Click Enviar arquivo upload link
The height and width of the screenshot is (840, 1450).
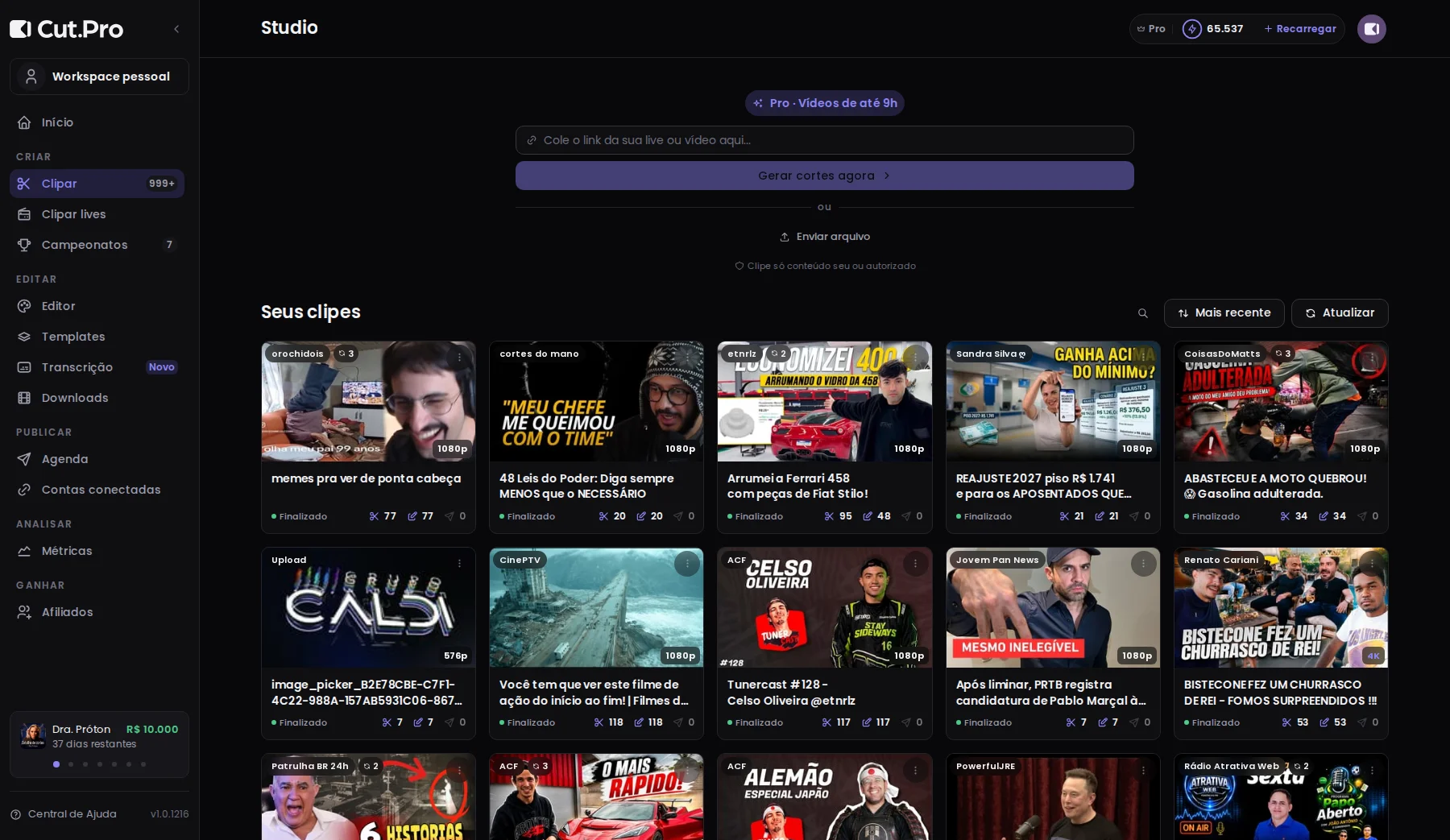(x=825, y=237)
